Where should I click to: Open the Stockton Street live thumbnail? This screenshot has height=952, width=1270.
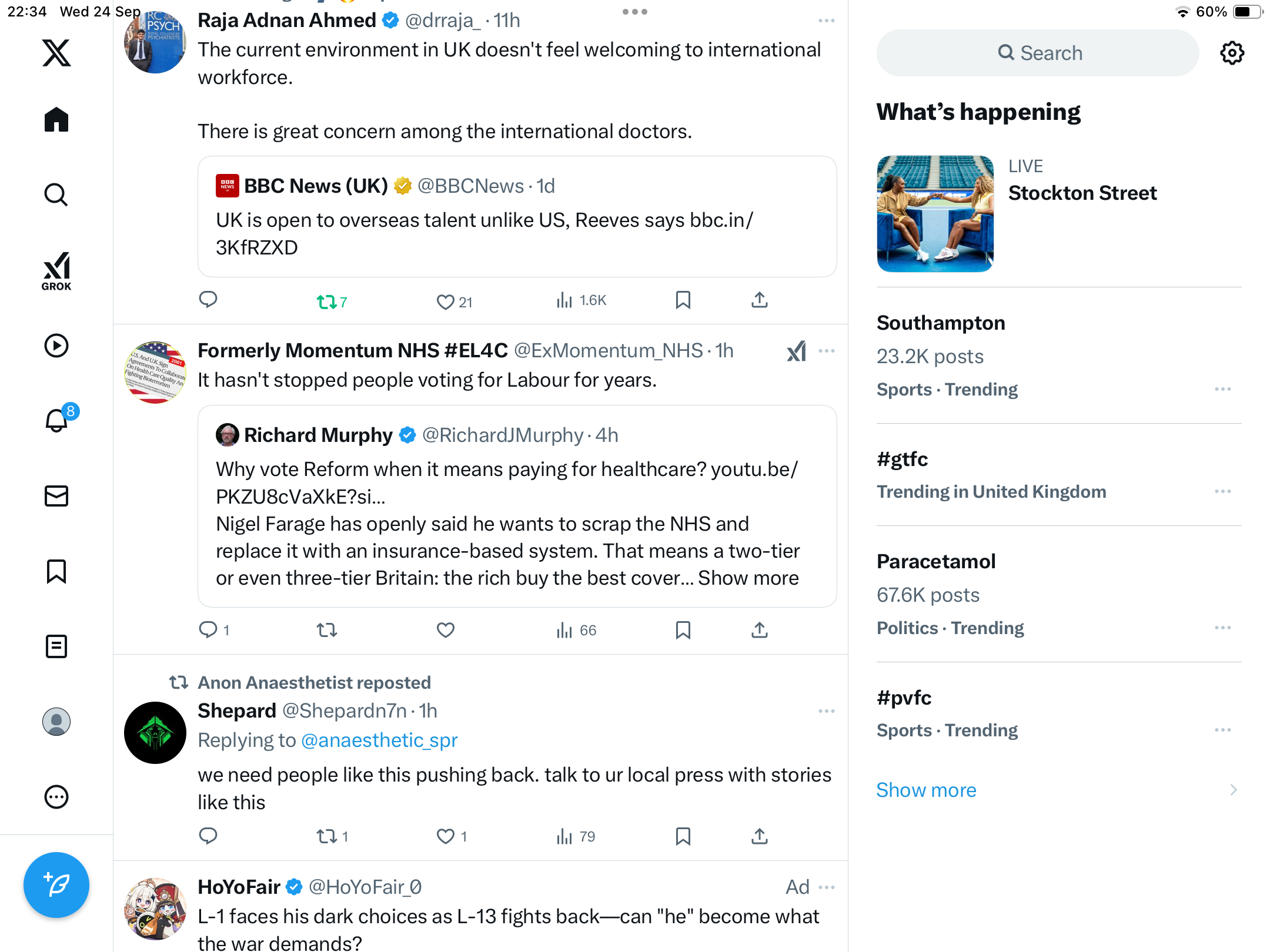click(935, 214)
